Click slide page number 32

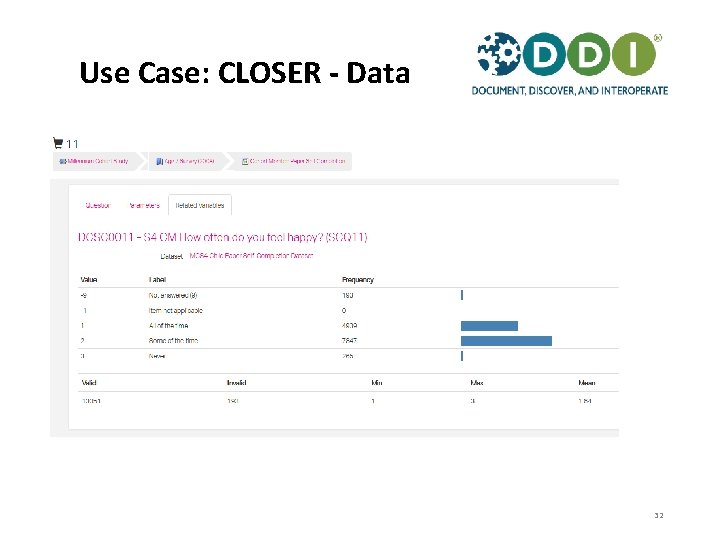click(659, 516)
